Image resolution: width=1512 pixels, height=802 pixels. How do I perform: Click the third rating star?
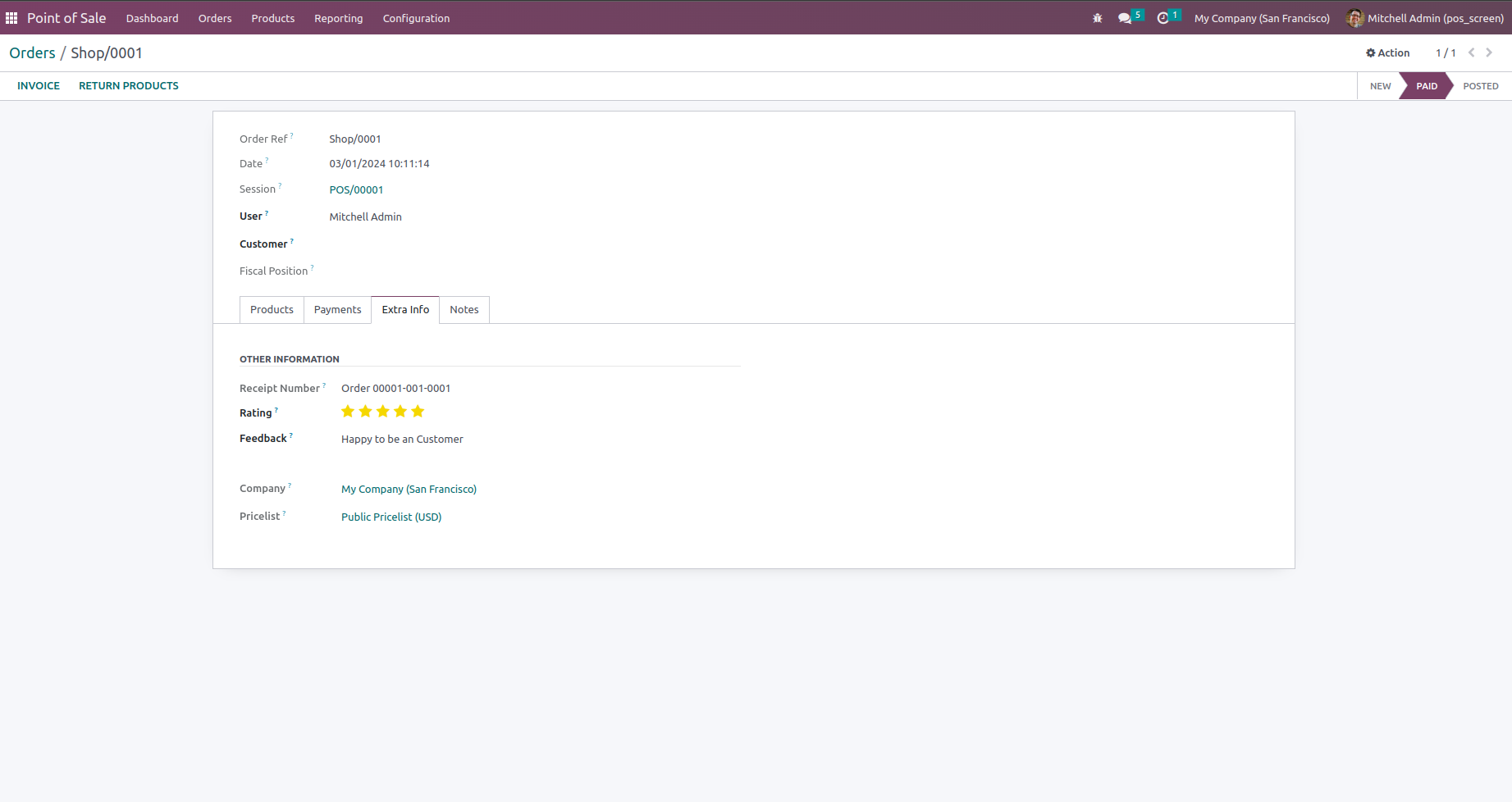point(383,412)
